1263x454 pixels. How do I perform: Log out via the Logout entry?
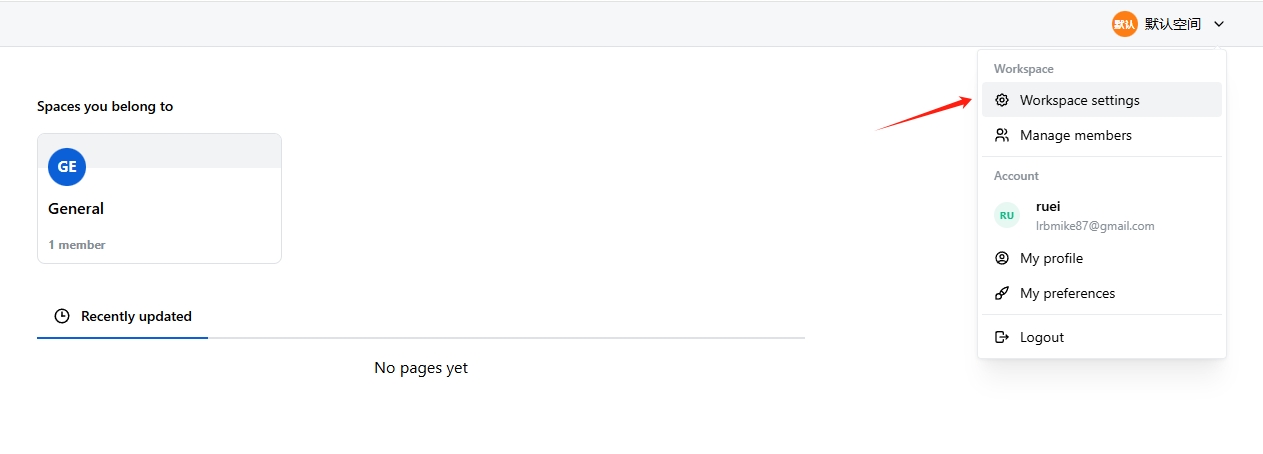[x=1042, y=337]
